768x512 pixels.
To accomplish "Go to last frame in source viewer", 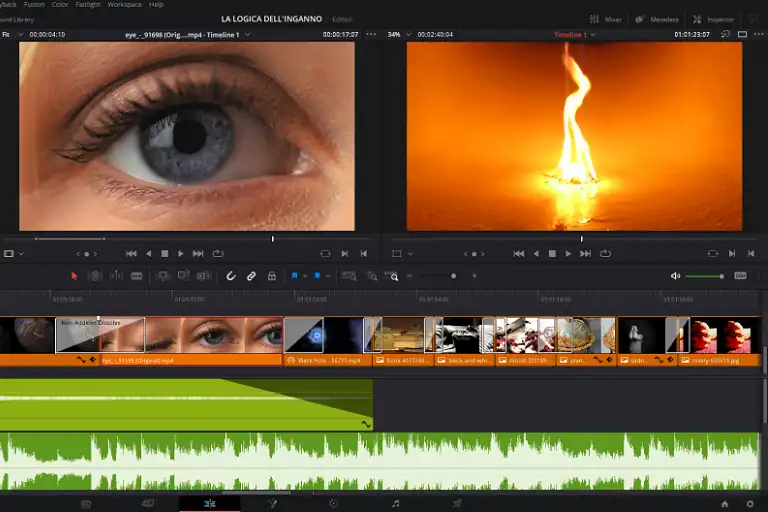I will coord(198,254).
